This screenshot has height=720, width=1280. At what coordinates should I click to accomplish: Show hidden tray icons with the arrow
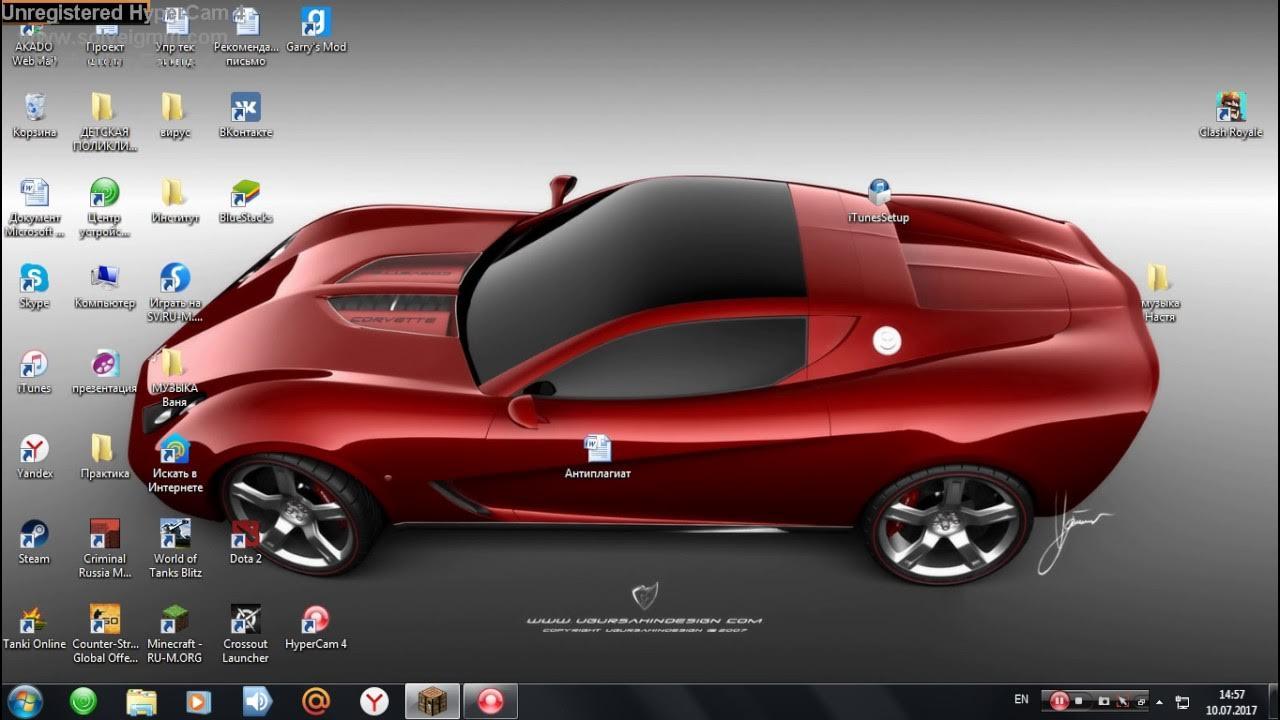(x=1159, y=701)
